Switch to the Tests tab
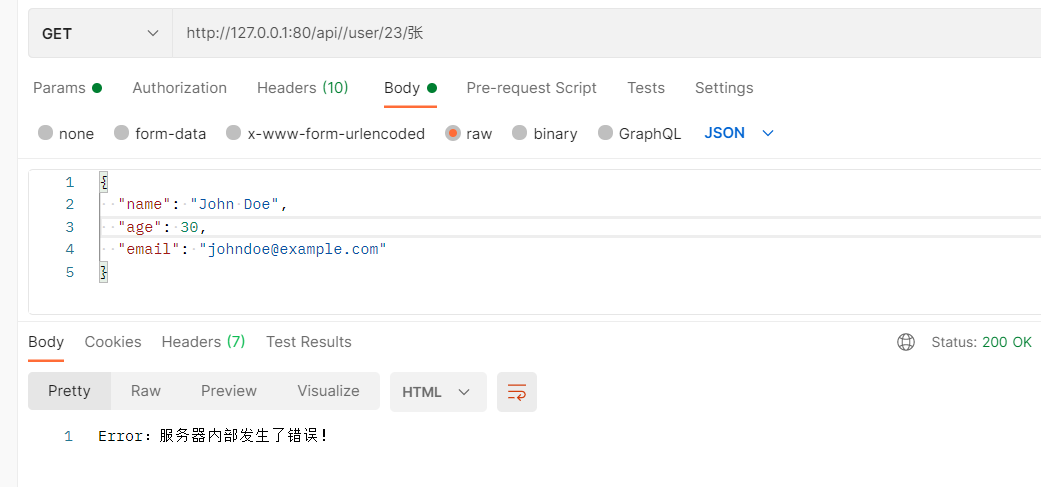The height and width of the screenshot is (487, 1041). (646, 88)
